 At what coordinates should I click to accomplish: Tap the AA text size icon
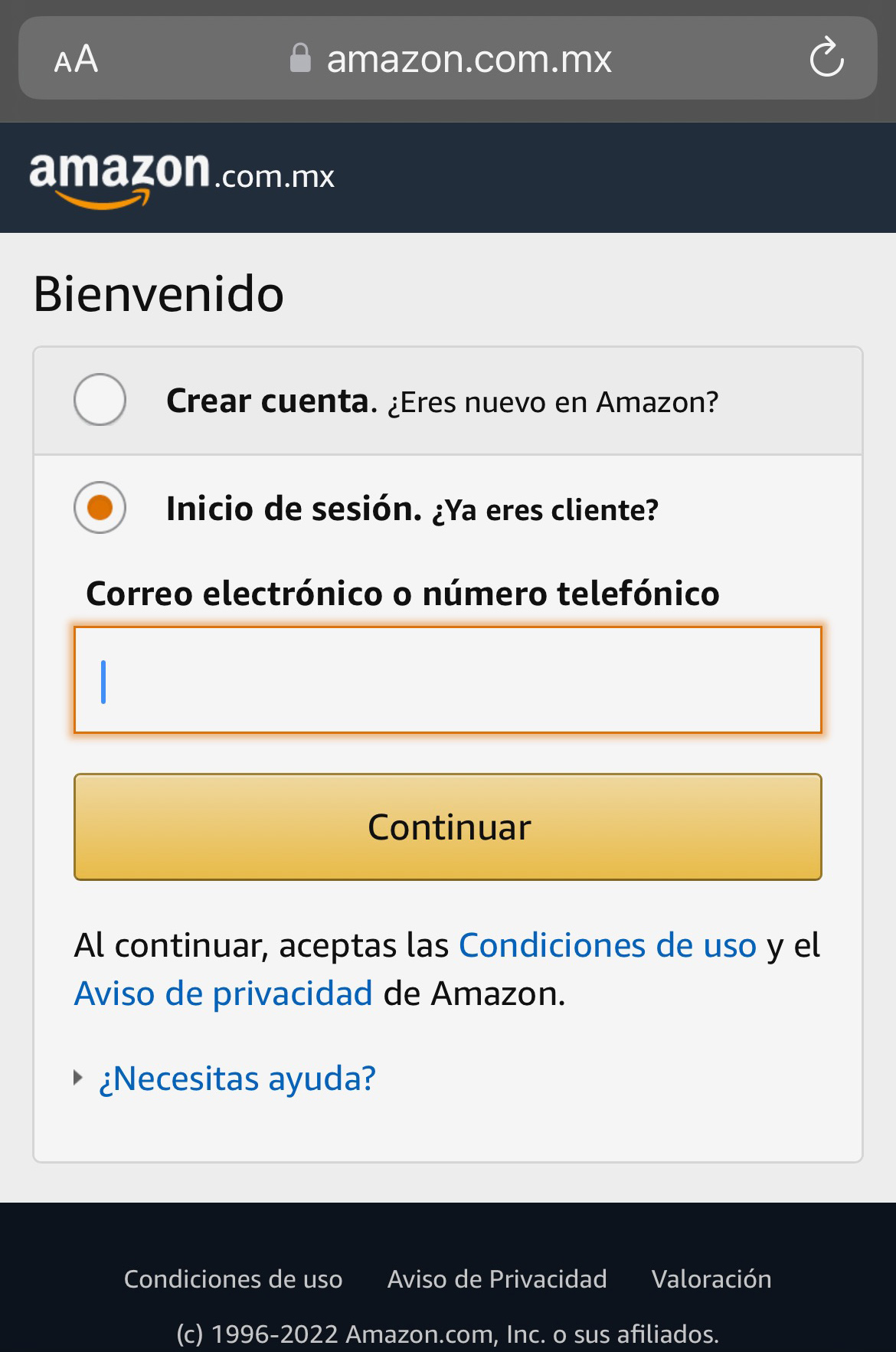[76, 59]
